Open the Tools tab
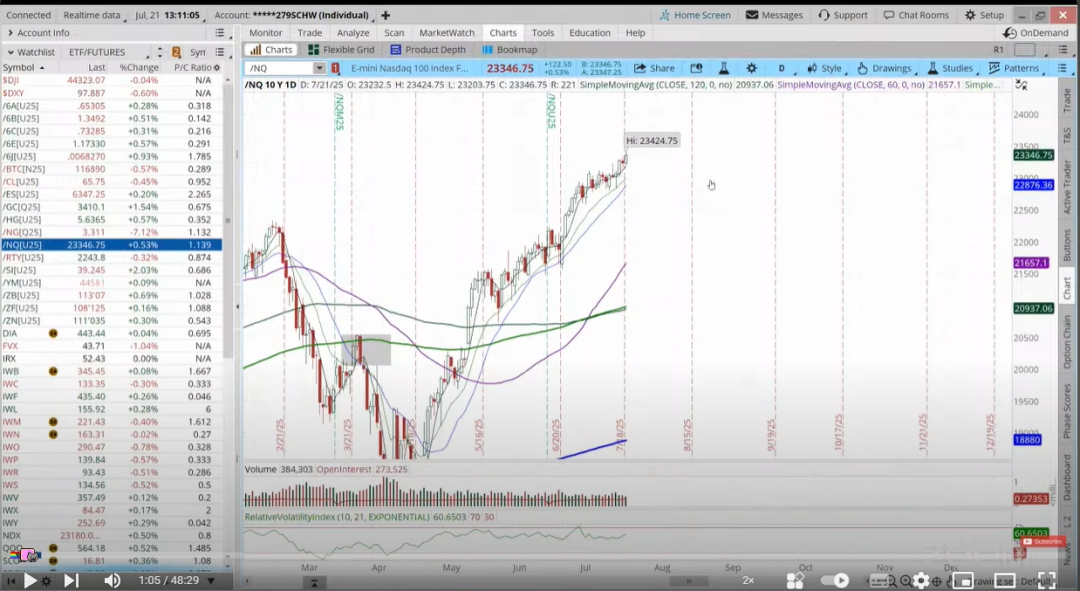 click(x=542, y=32)
